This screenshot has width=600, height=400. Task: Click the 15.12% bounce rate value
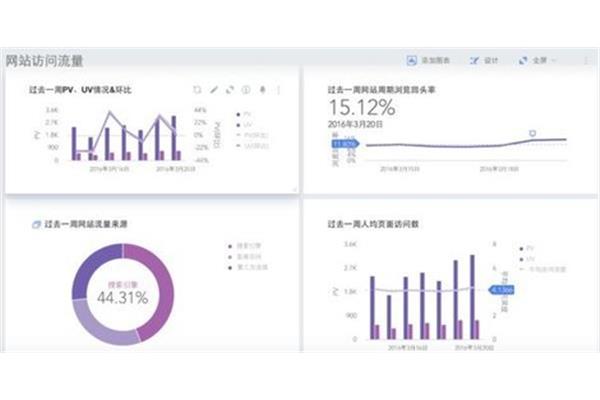(362, 107)
